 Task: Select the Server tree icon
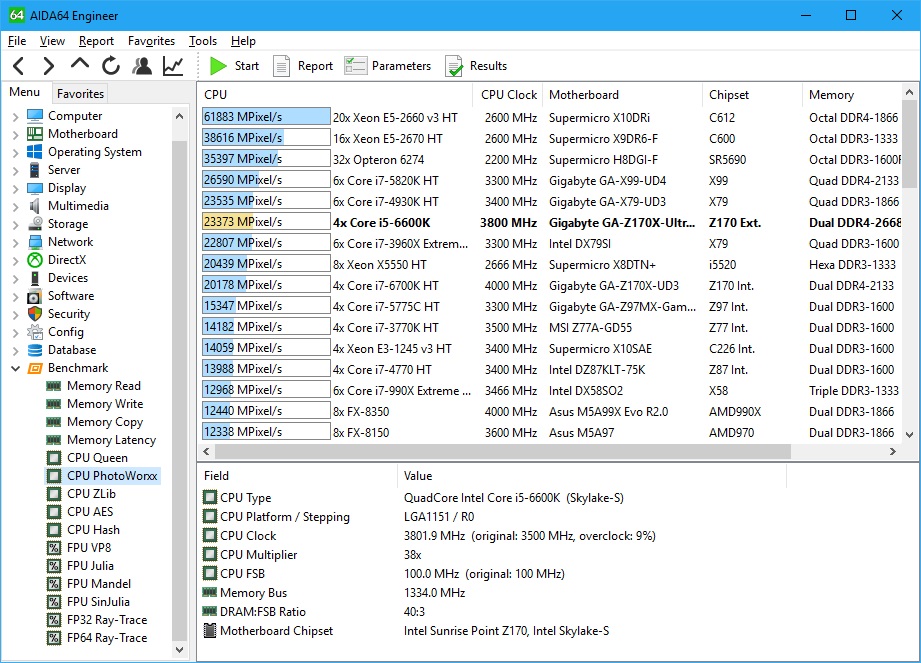[x=35, y=170]
